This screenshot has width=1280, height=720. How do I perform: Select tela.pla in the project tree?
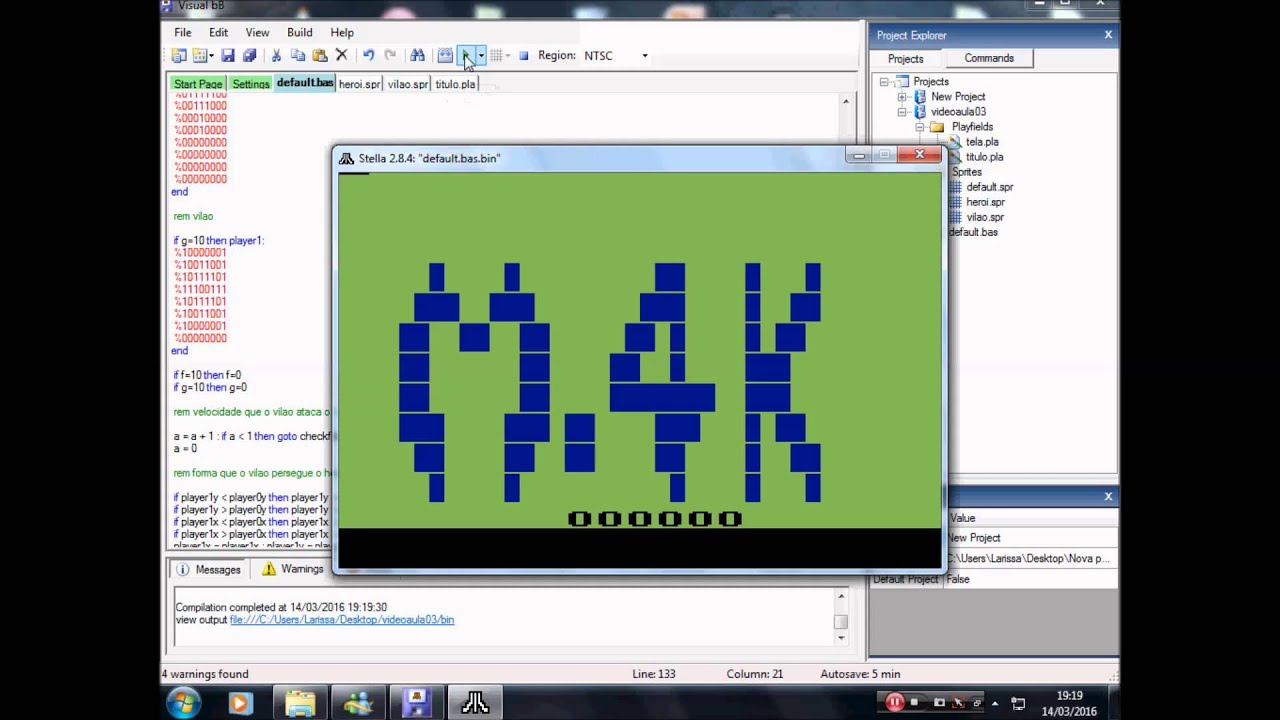tap(982, 142)
